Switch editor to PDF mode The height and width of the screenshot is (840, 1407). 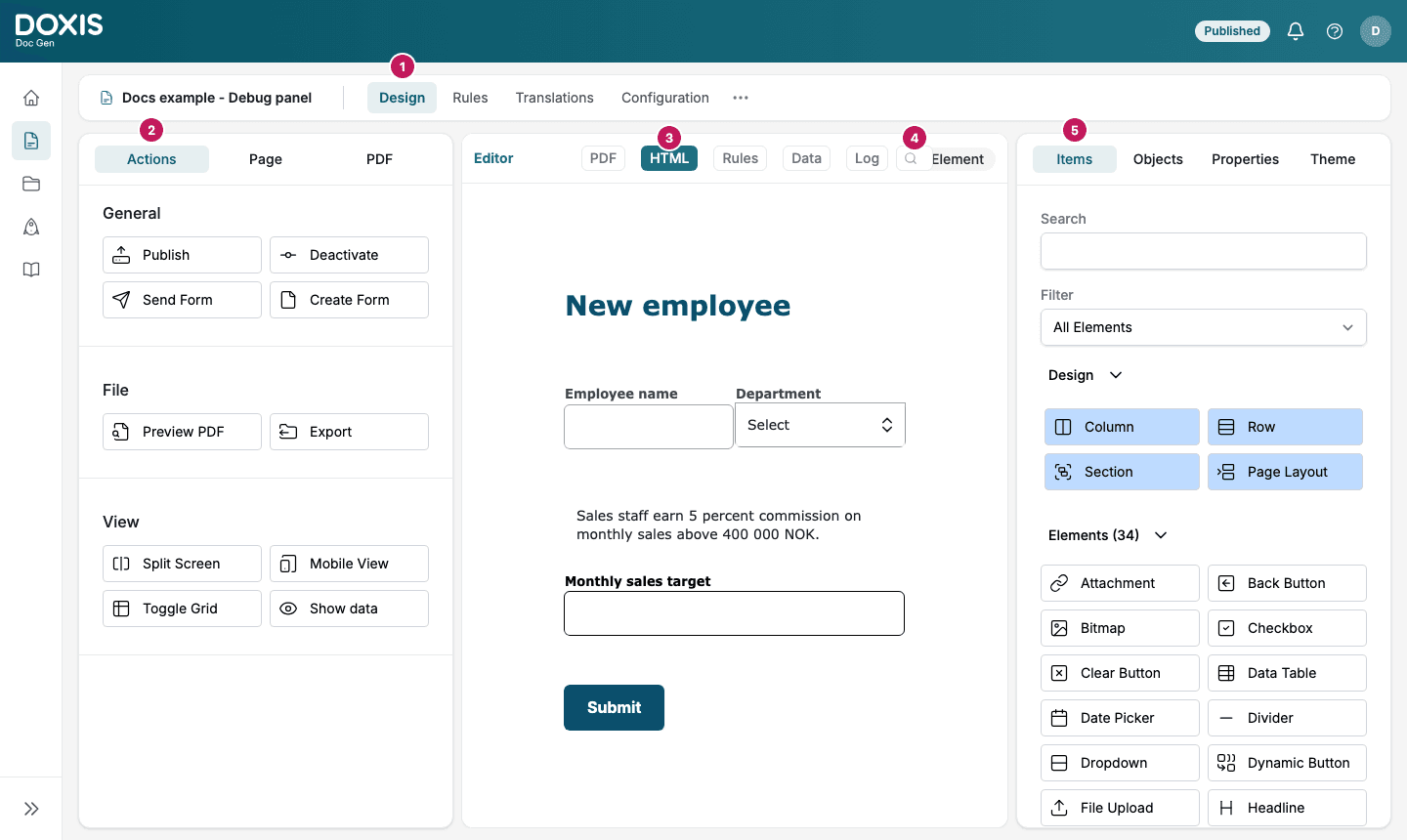603,158
